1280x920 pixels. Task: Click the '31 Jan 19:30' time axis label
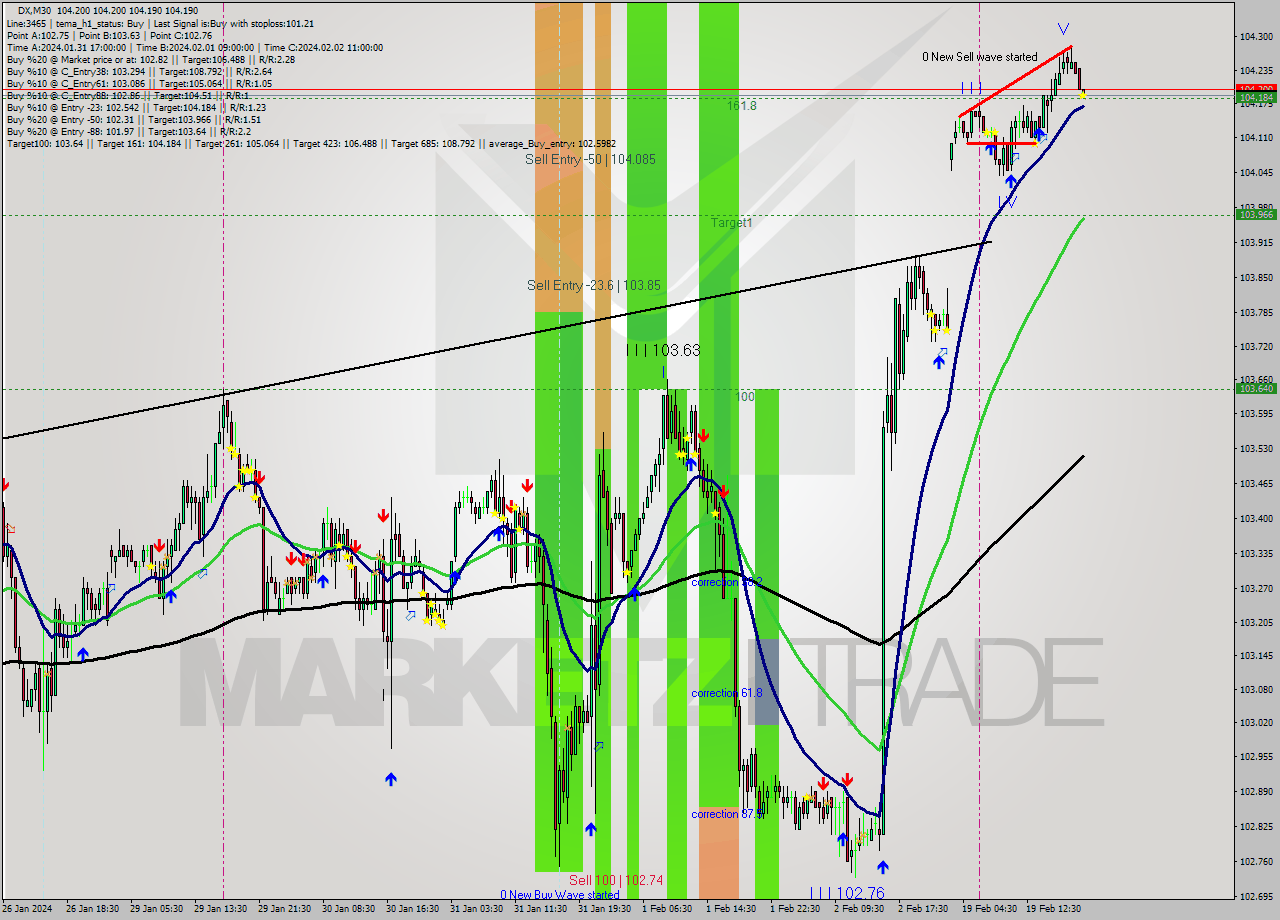(603, 909)
